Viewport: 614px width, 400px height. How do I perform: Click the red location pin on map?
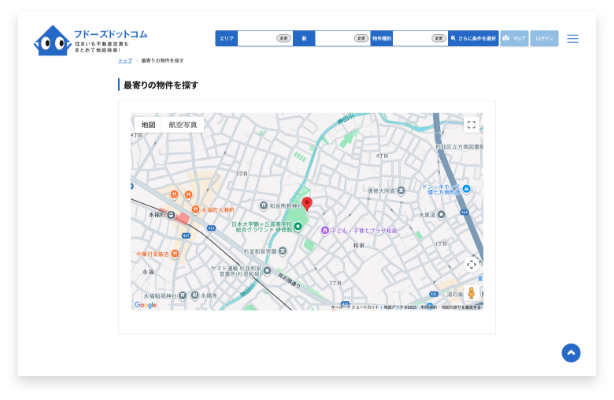pyautogui.click(x=307, y=204)
